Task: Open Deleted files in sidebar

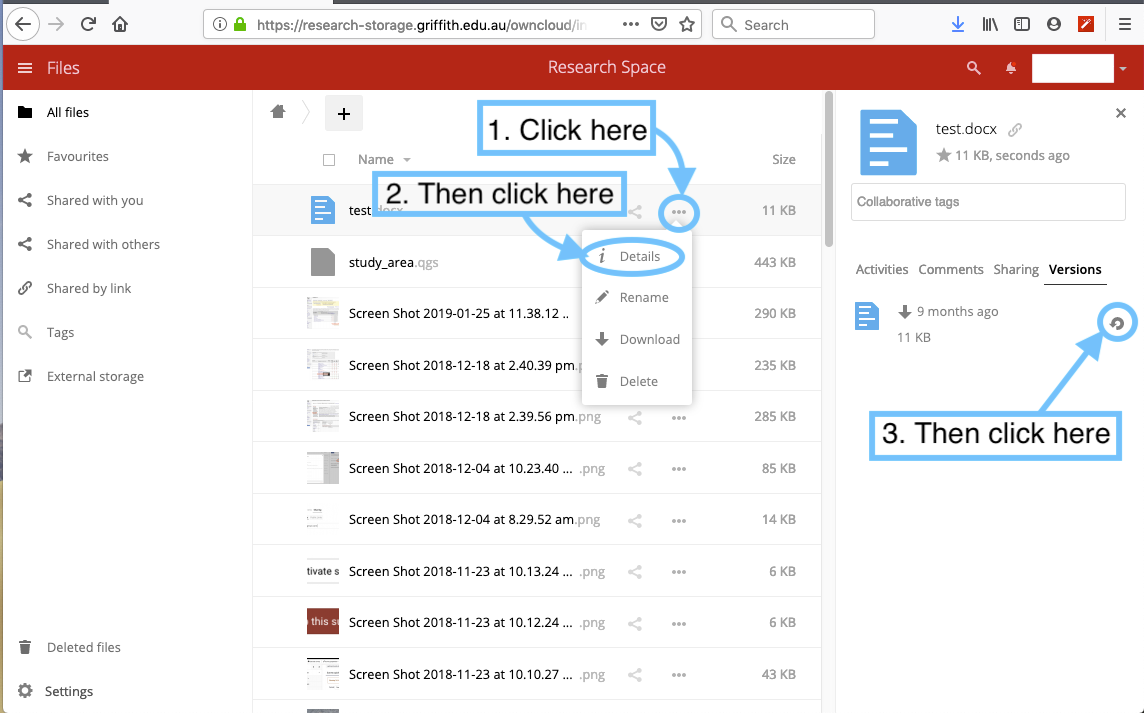Action: tap(83, 647)
